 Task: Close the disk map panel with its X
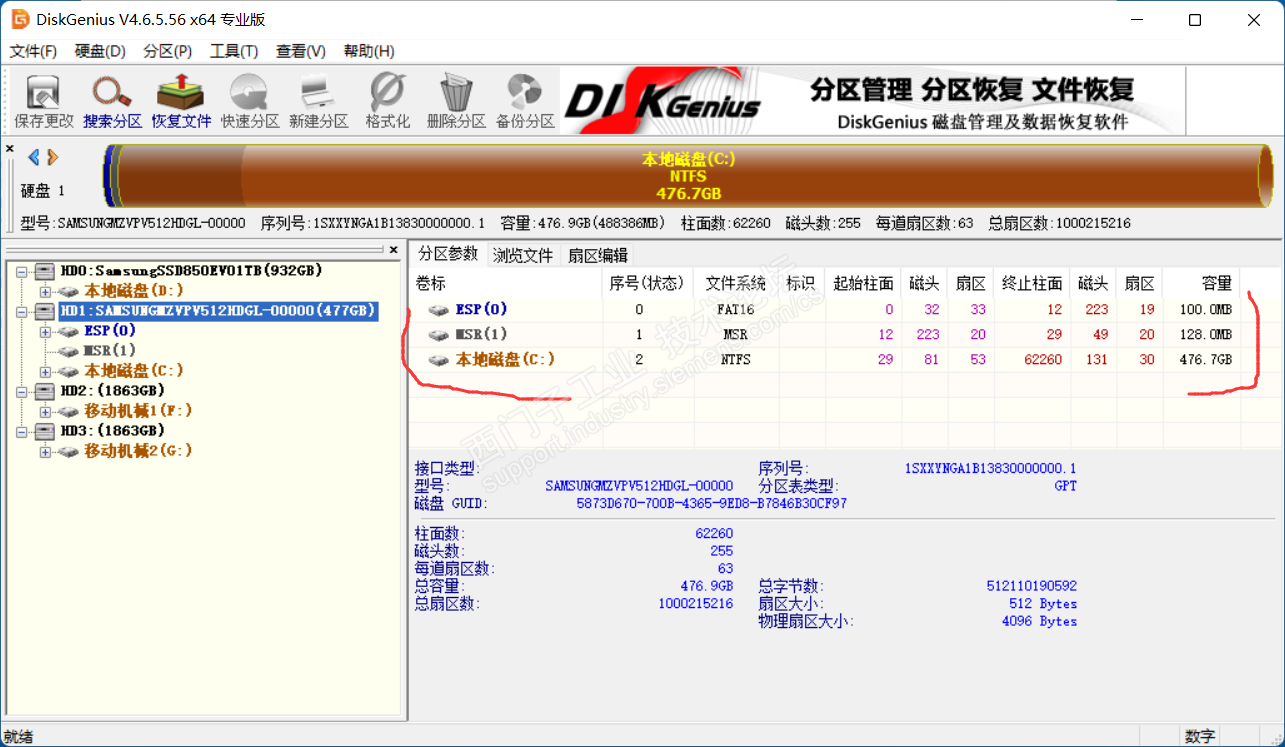tap(10, 149)
